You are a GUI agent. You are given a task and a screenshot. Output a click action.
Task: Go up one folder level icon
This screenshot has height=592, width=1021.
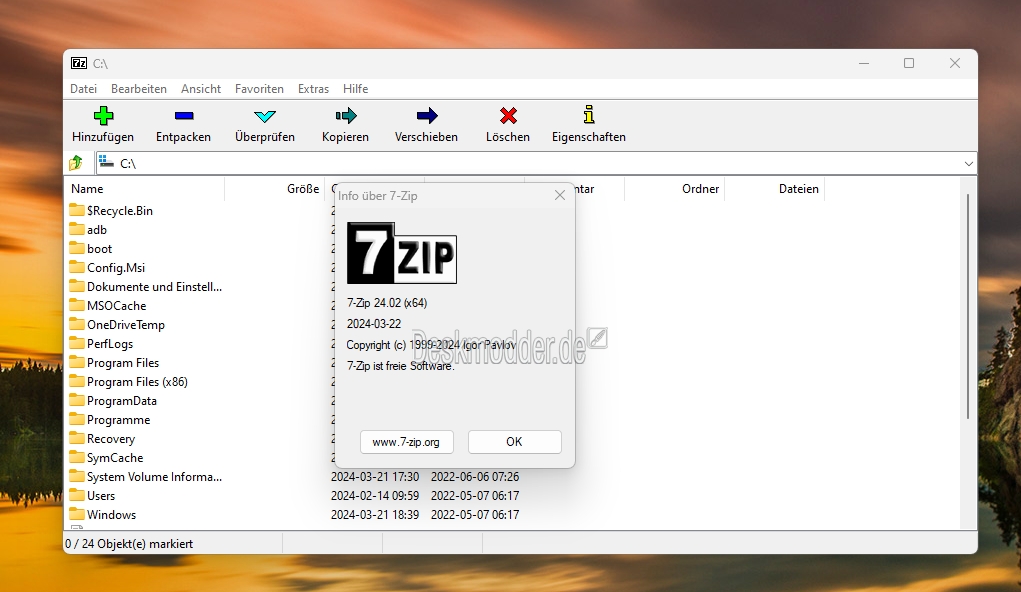click(76, 163)
